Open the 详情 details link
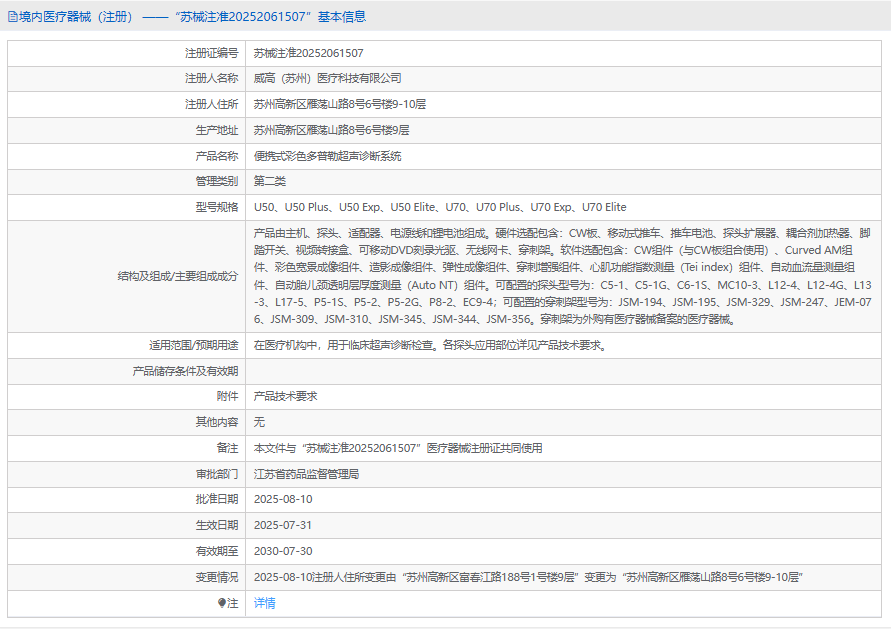 [264, 603]
